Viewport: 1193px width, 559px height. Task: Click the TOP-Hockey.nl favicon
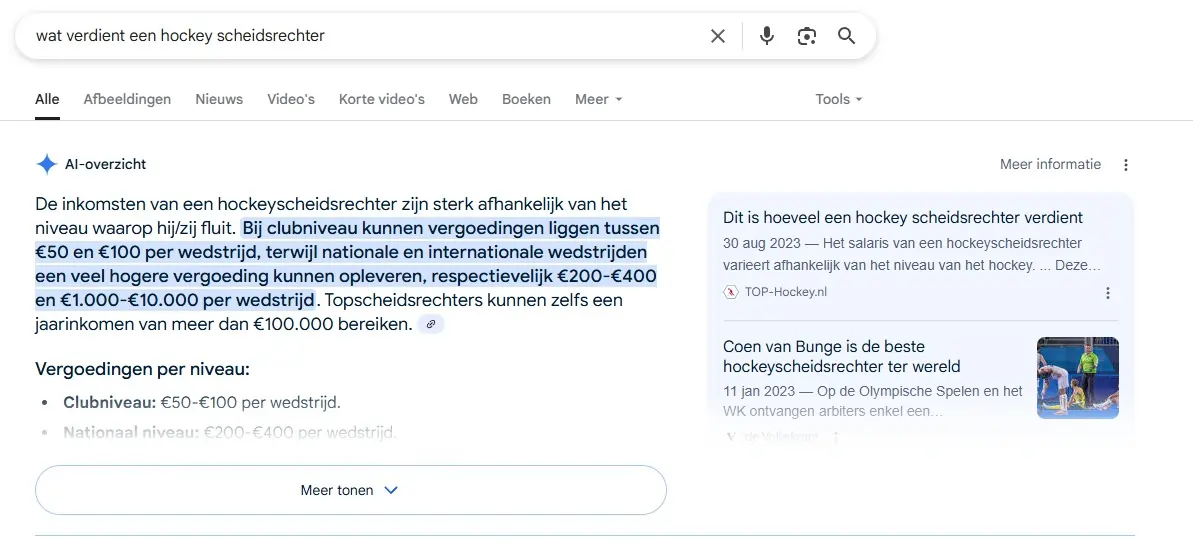[x=730, y=292]
